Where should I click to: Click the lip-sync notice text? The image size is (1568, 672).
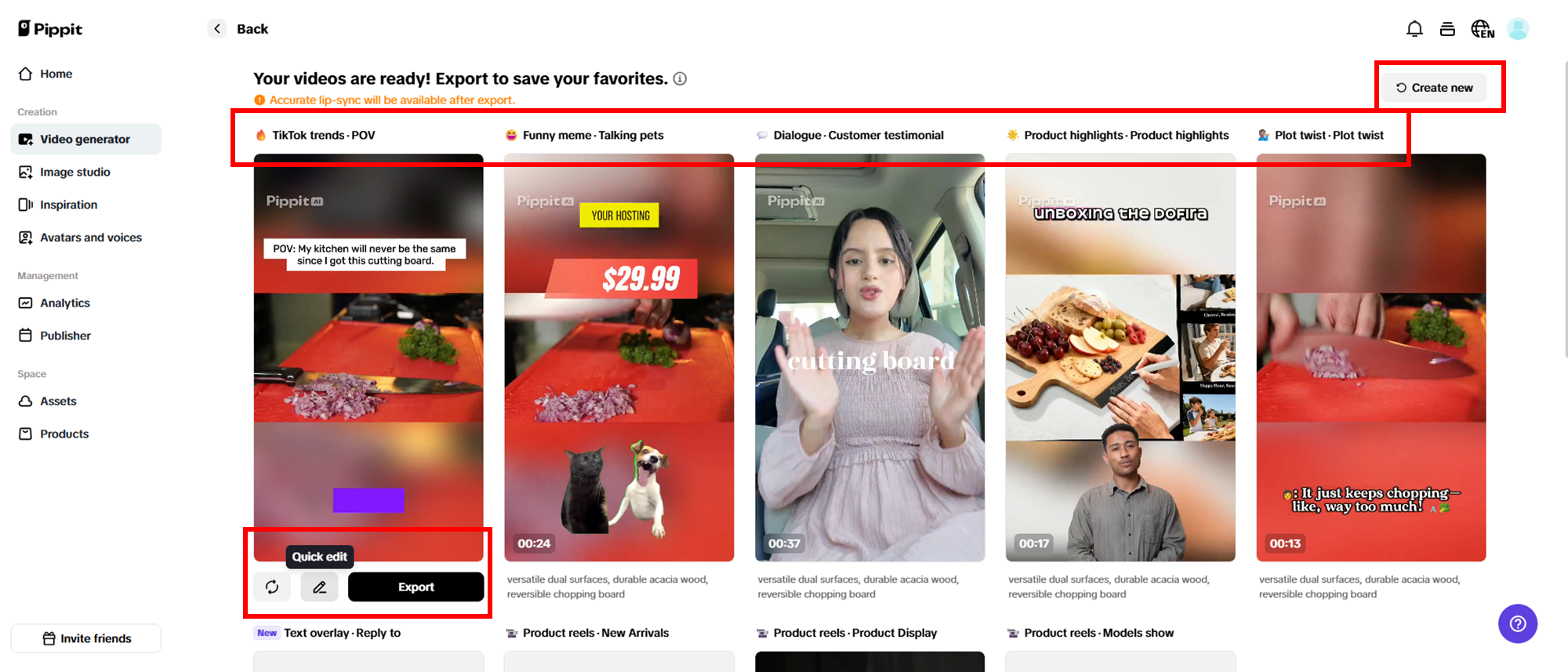(392, 100)
